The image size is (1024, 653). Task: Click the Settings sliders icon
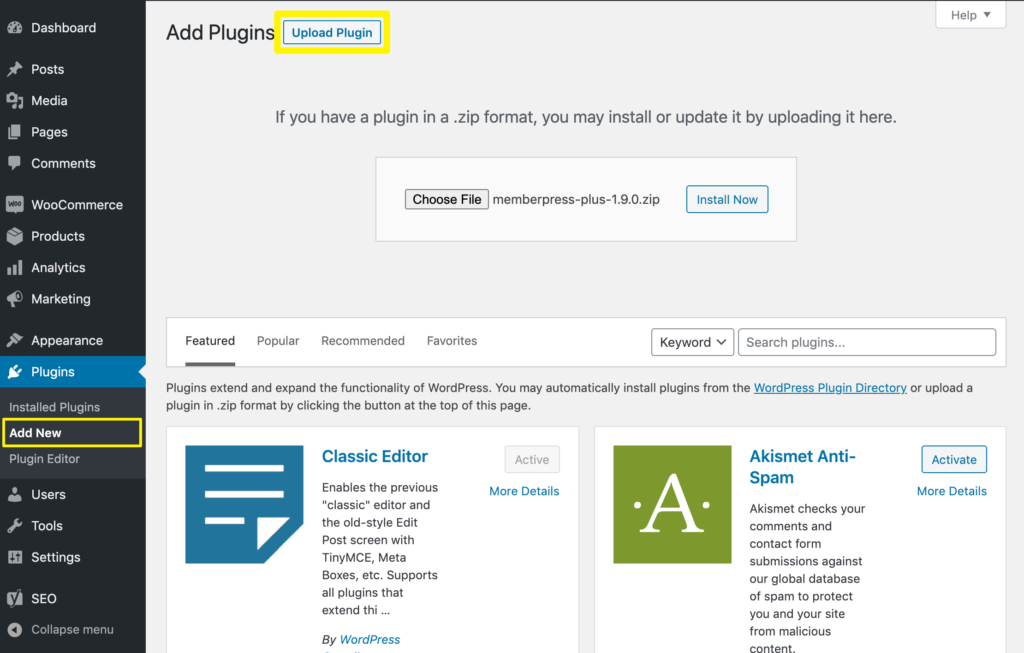point(14,557)
